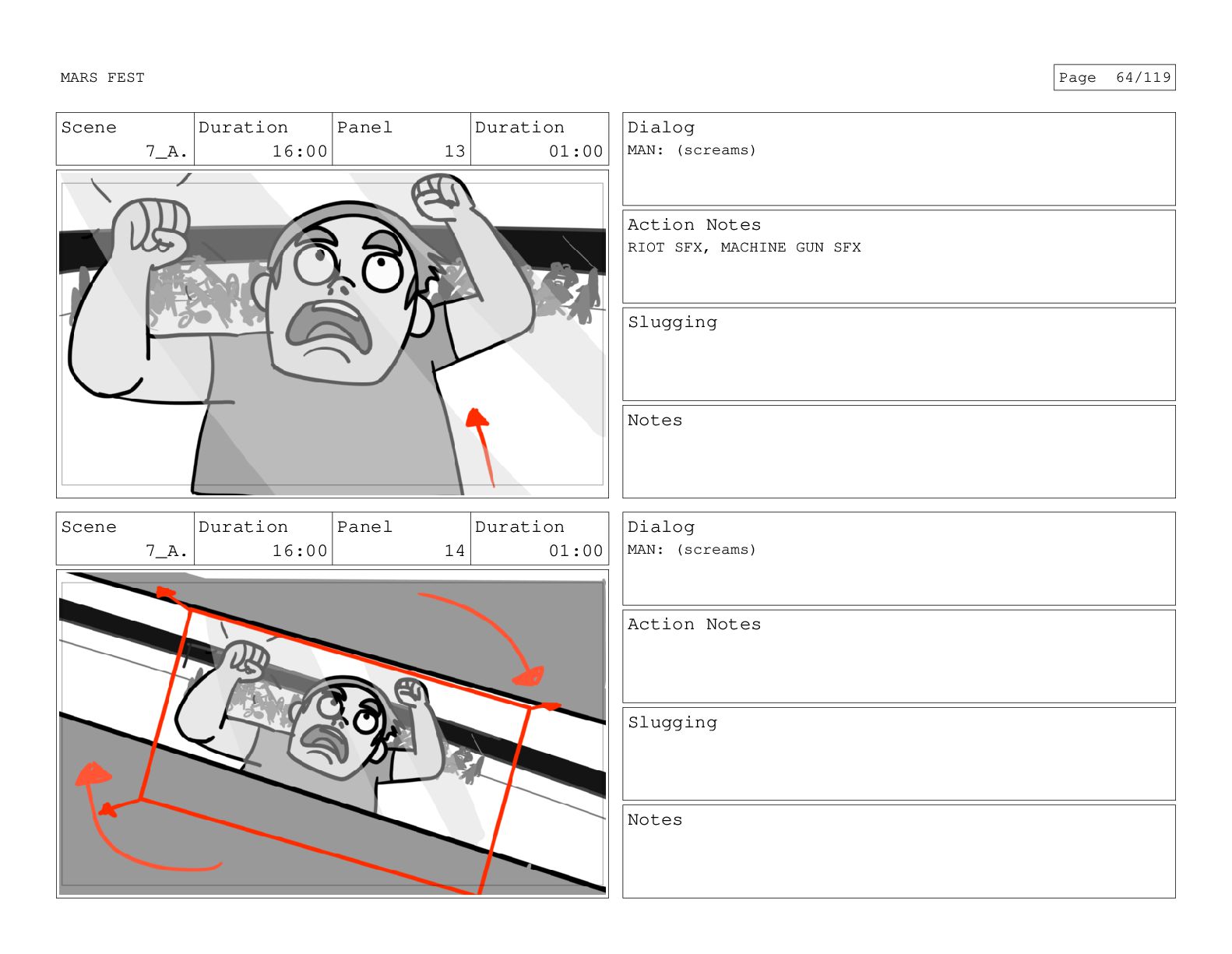This screenshot has width=1232, height=954.
Task: Click panel 13 scene duration 16:00
Action: click(300, 152)
